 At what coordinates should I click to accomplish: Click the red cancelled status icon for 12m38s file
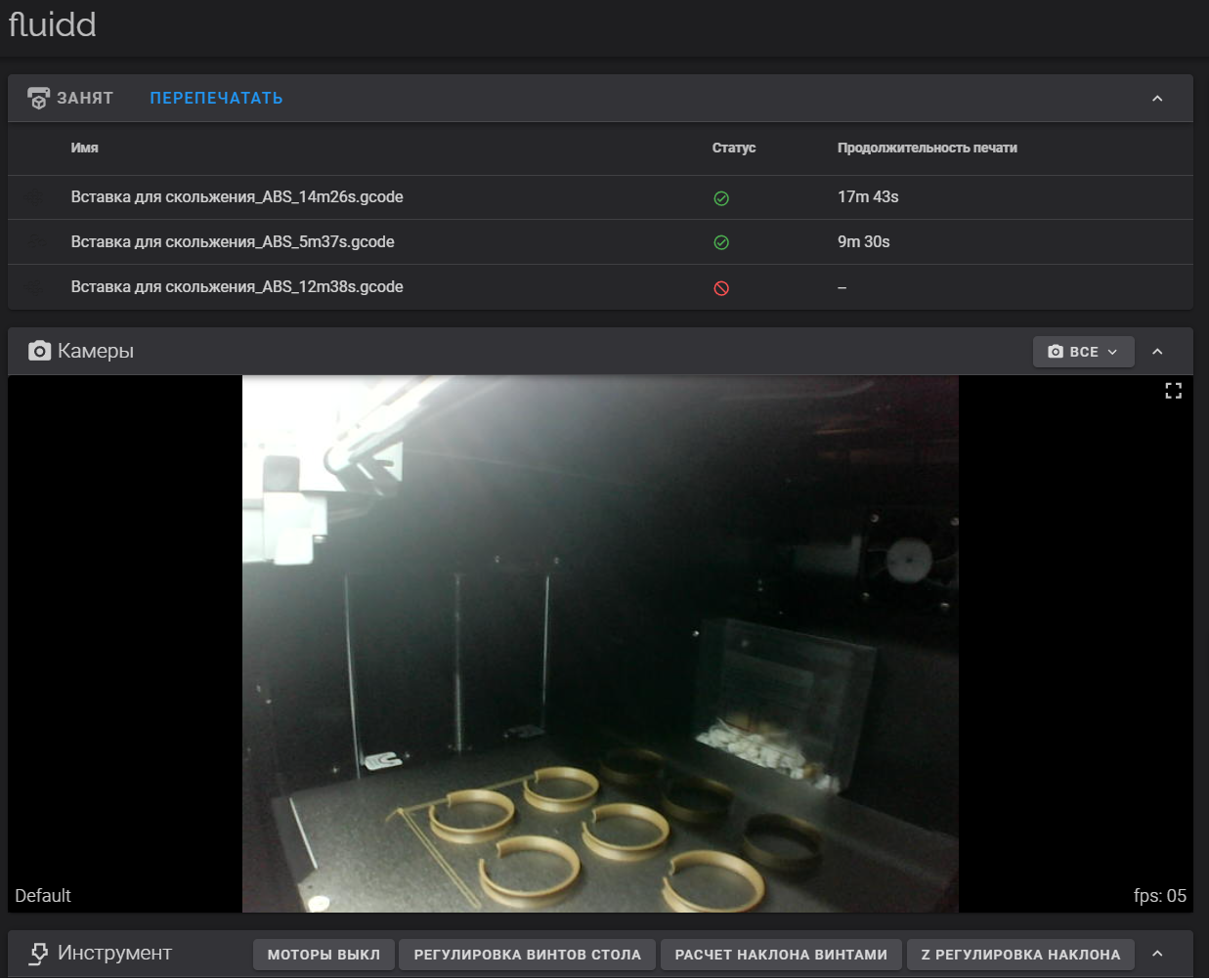click(x=721, y=288)
